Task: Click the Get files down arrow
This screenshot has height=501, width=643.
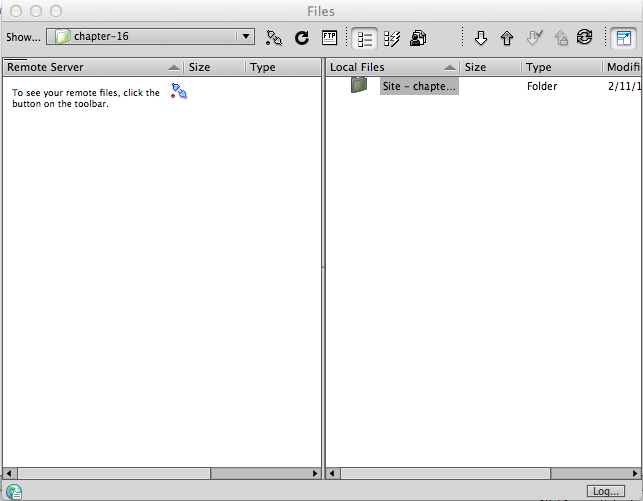Action: click(480, 38)
